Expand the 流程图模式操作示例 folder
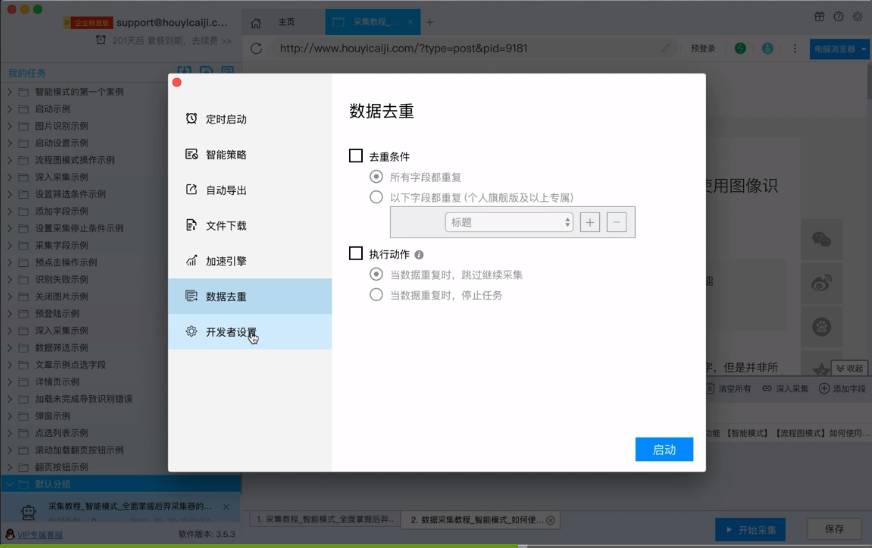Image resolution: width=872 pixels, height=548 pixels. 9,160
